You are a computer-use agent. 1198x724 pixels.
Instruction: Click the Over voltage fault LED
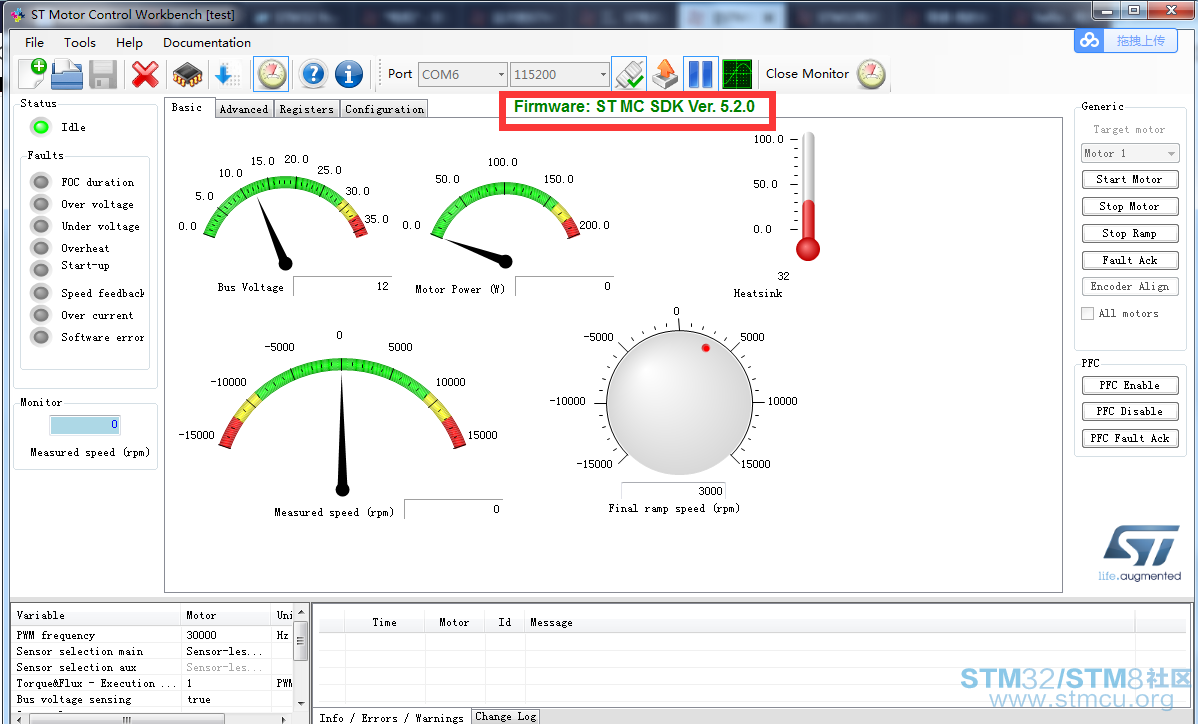tap(40, 204)
